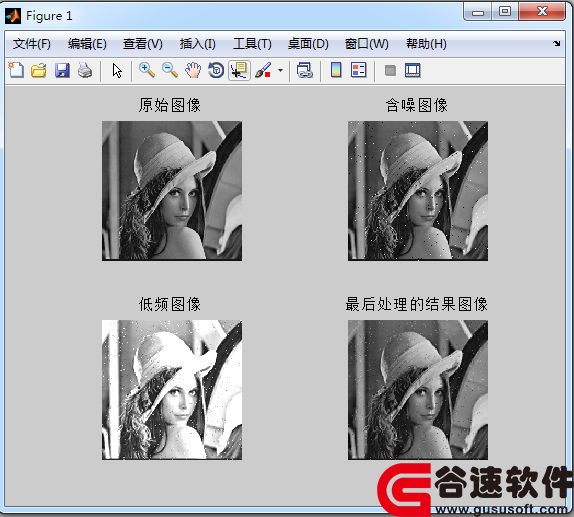Screen dimensions: 574x517
Task: Open the 查看(V) menu
Action: click(143, 44)
